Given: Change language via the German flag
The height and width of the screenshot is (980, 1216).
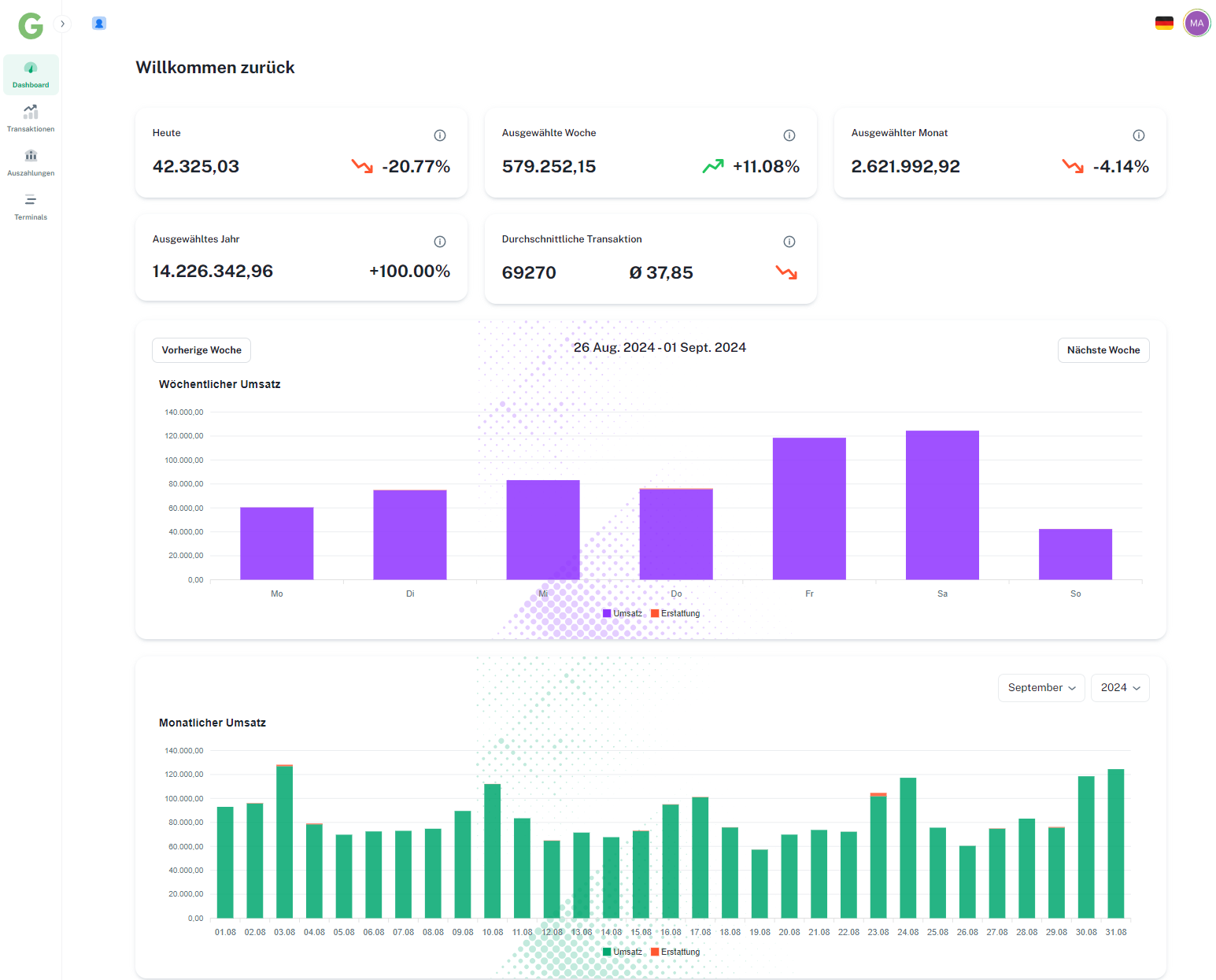Looking at the screenshot, I should point(1164,24).
